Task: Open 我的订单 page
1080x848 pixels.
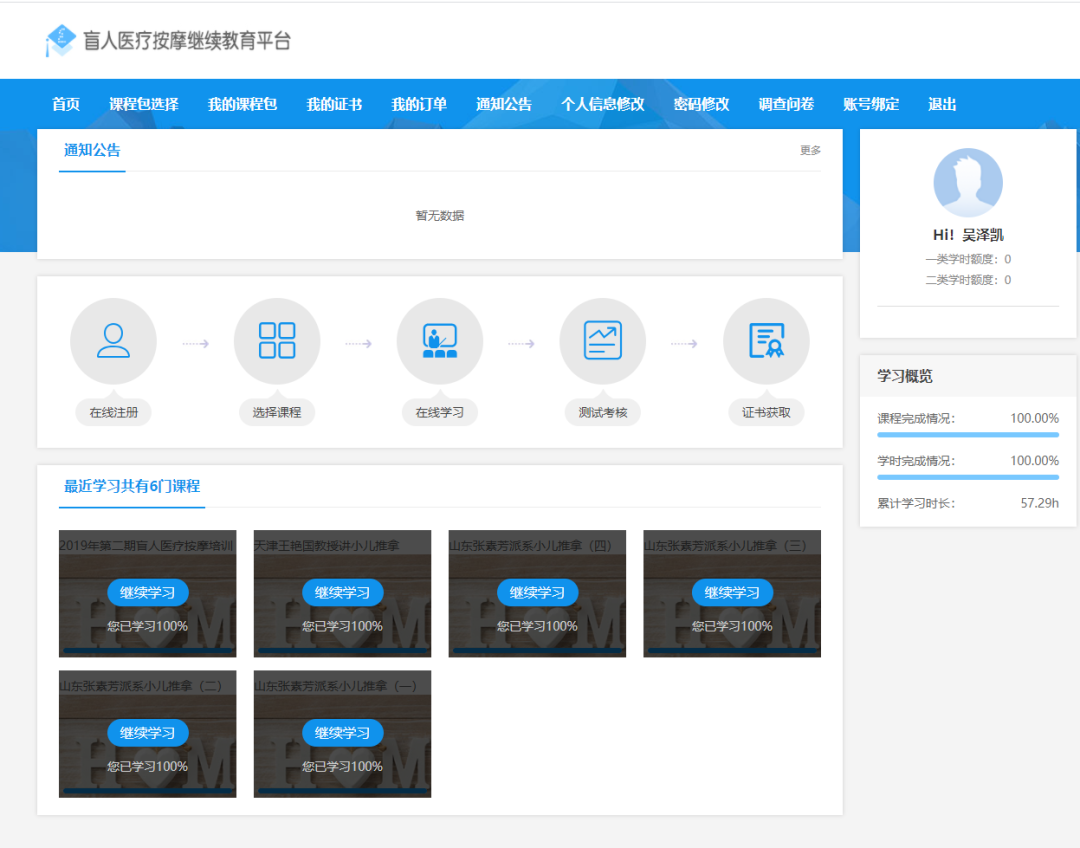Action: coord(419,104)
